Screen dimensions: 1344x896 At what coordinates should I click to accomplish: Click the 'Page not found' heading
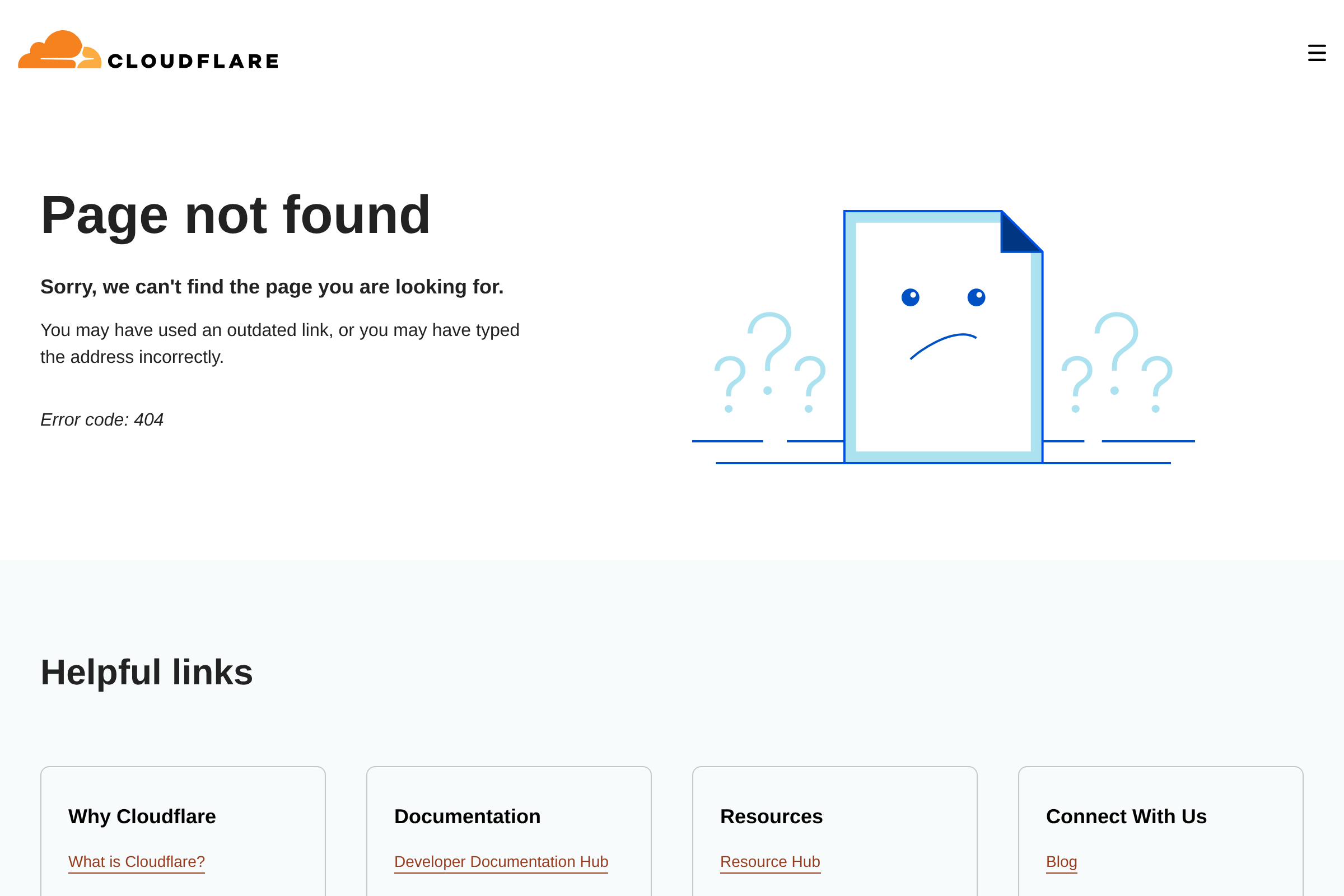(235, 216)
